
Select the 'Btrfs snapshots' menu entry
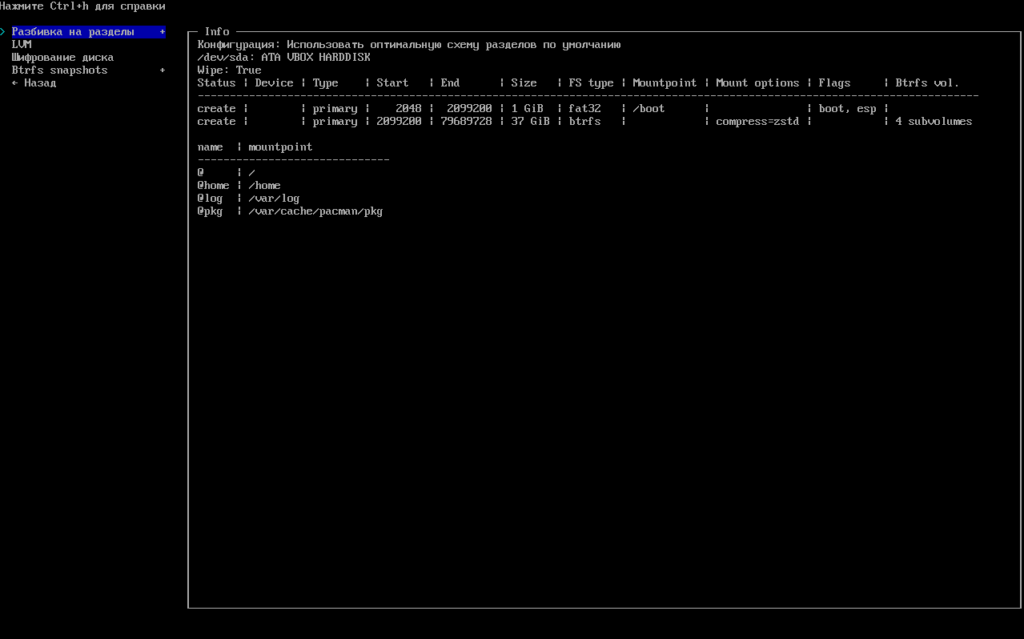point(59,71)
